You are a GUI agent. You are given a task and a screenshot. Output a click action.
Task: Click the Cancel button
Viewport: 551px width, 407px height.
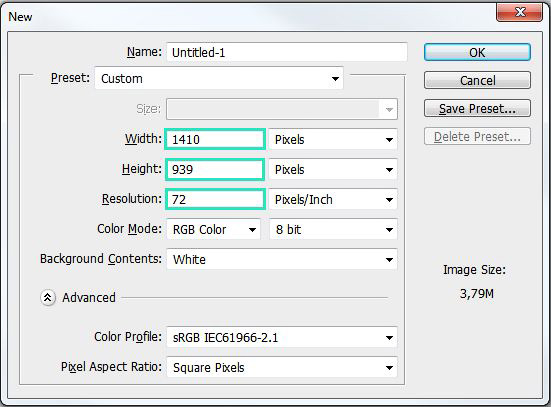point(477,80)
